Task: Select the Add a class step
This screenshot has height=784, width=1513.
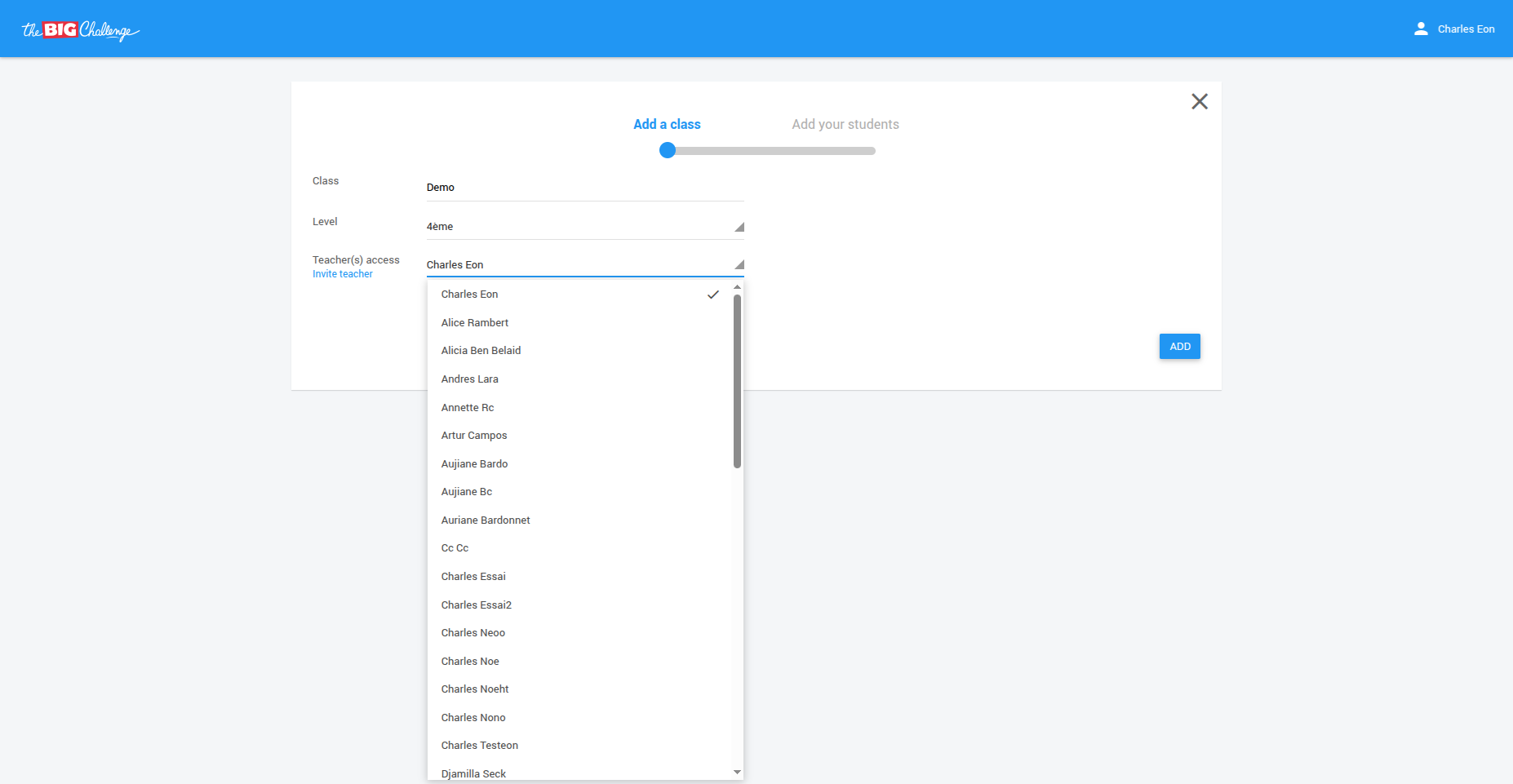Action: click(667, 124)
